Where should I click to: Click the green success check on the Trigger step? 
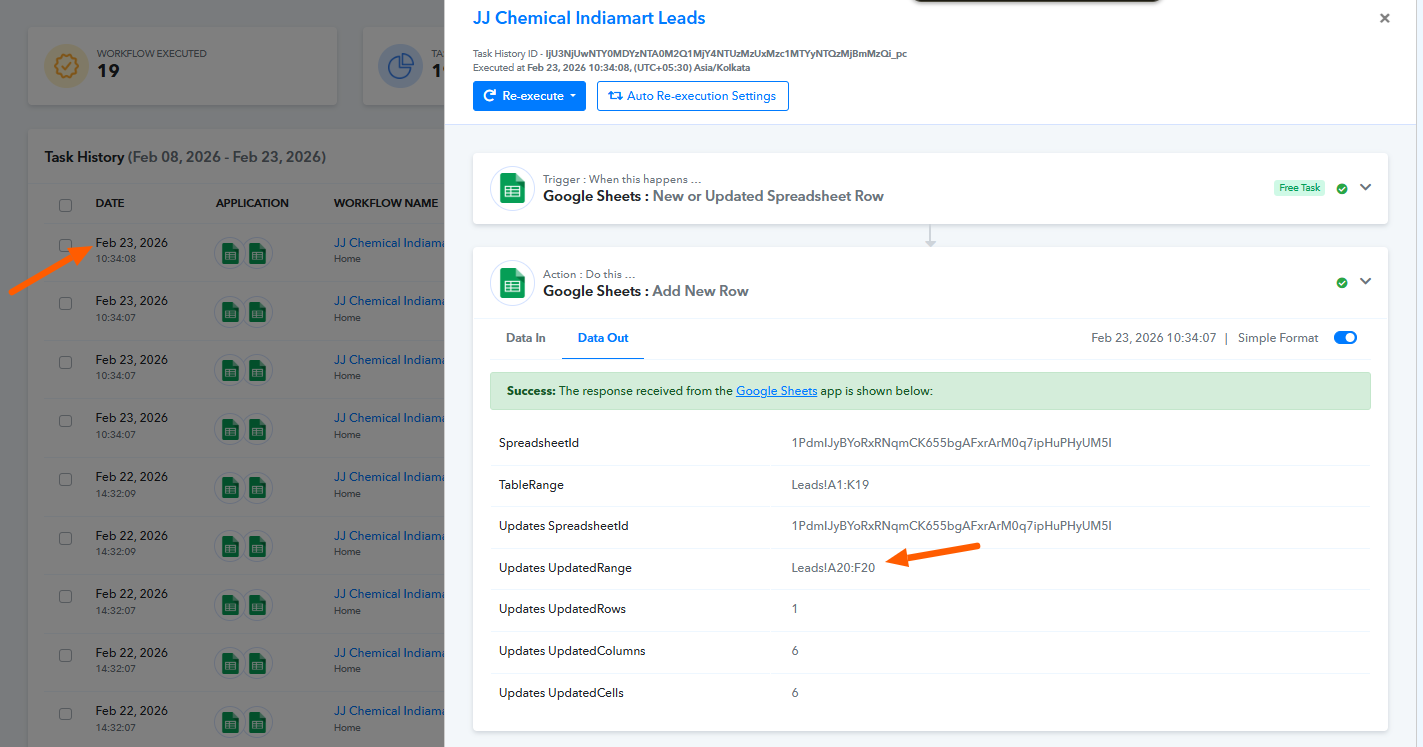point(1342,188)
